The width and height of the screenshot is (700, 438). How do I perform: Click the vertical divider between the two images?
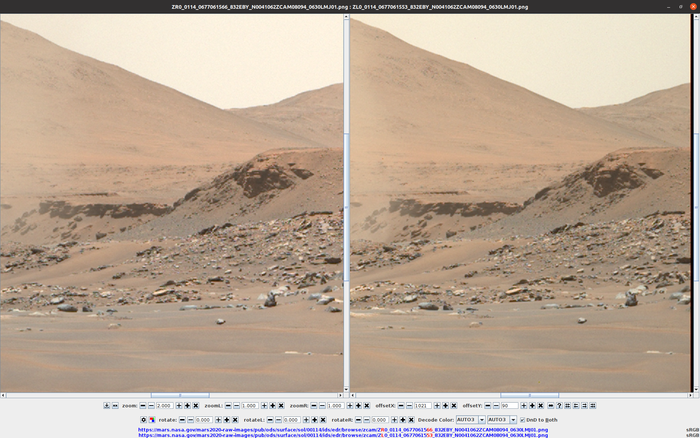pyautogui.click(x=346, y=200)
